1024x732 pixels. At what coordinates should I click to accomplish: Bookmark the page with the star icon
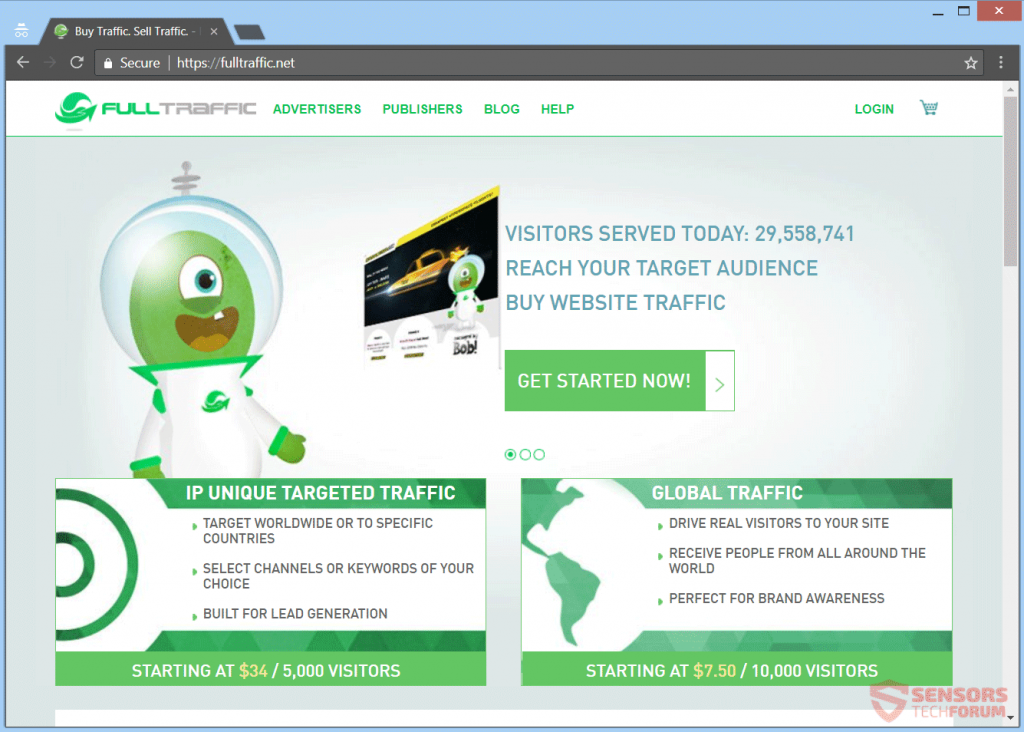(970, 62)
